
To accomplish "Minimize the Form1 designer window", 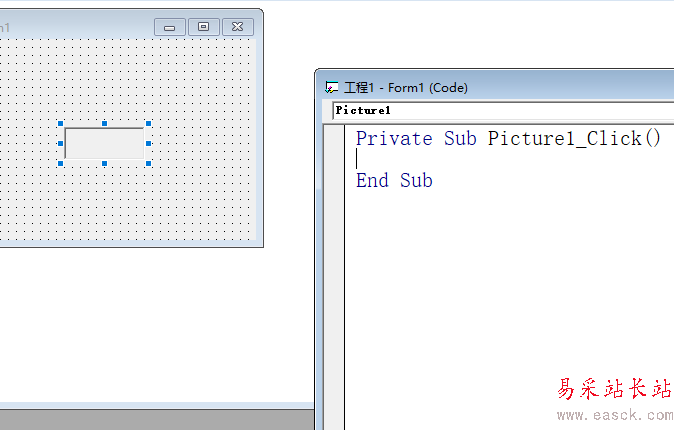I will coord(169,27).
